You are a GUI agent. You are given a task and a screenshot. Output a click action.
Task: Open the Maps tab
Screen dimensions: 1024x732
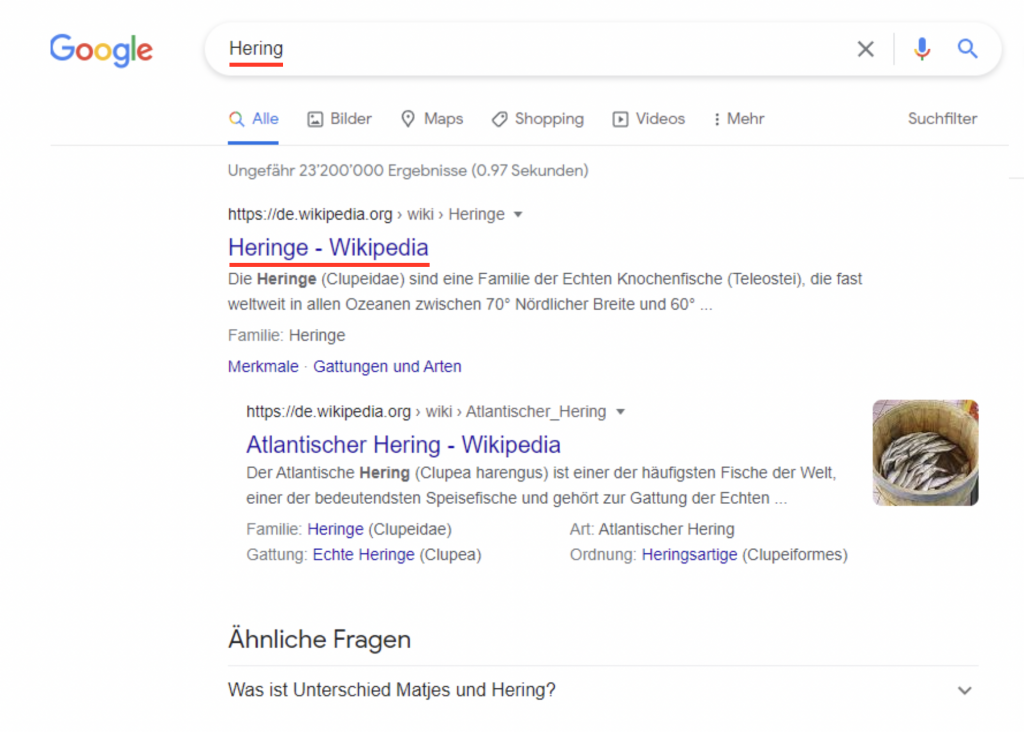click(x=432, y=119)
